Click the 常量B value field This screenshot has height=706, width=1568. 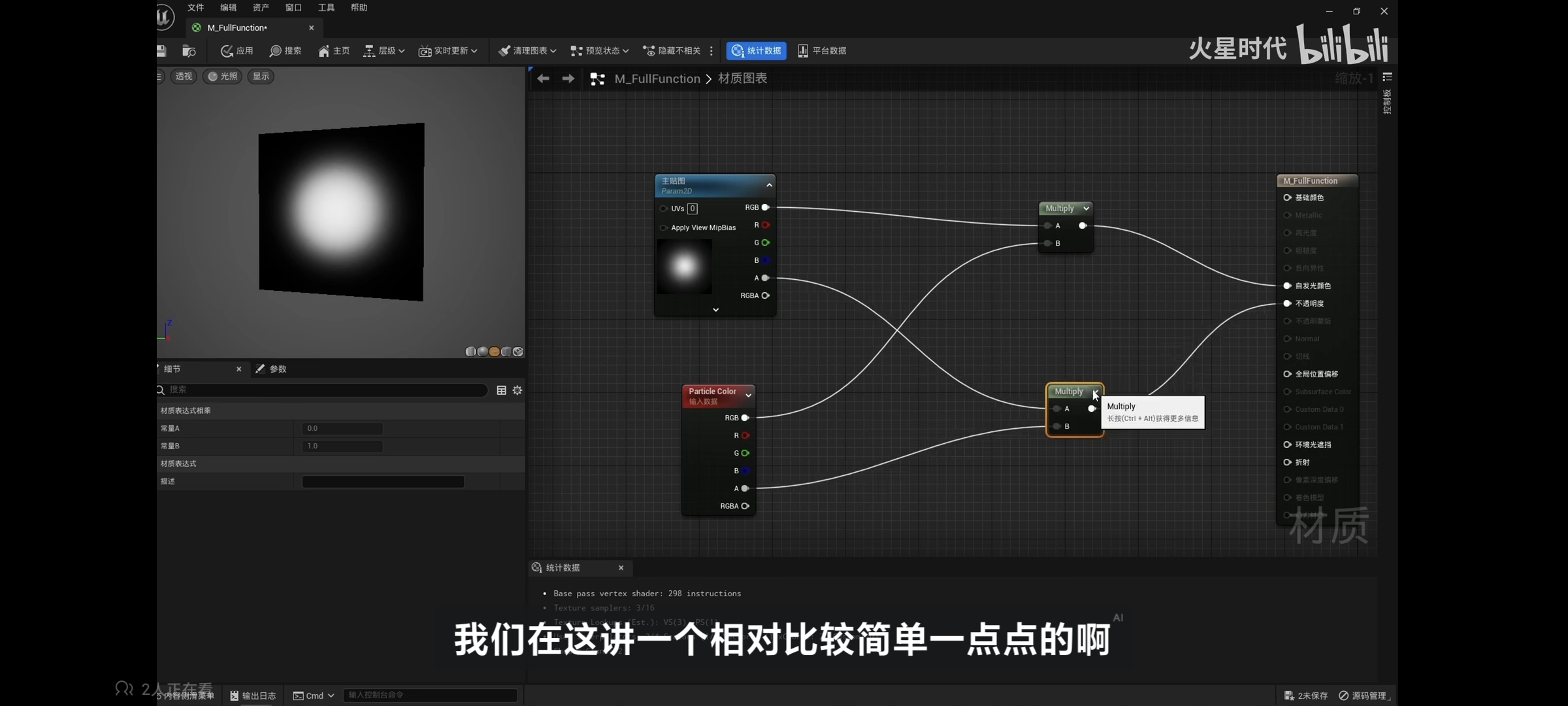pyautogui.click(x=342, y=446)
